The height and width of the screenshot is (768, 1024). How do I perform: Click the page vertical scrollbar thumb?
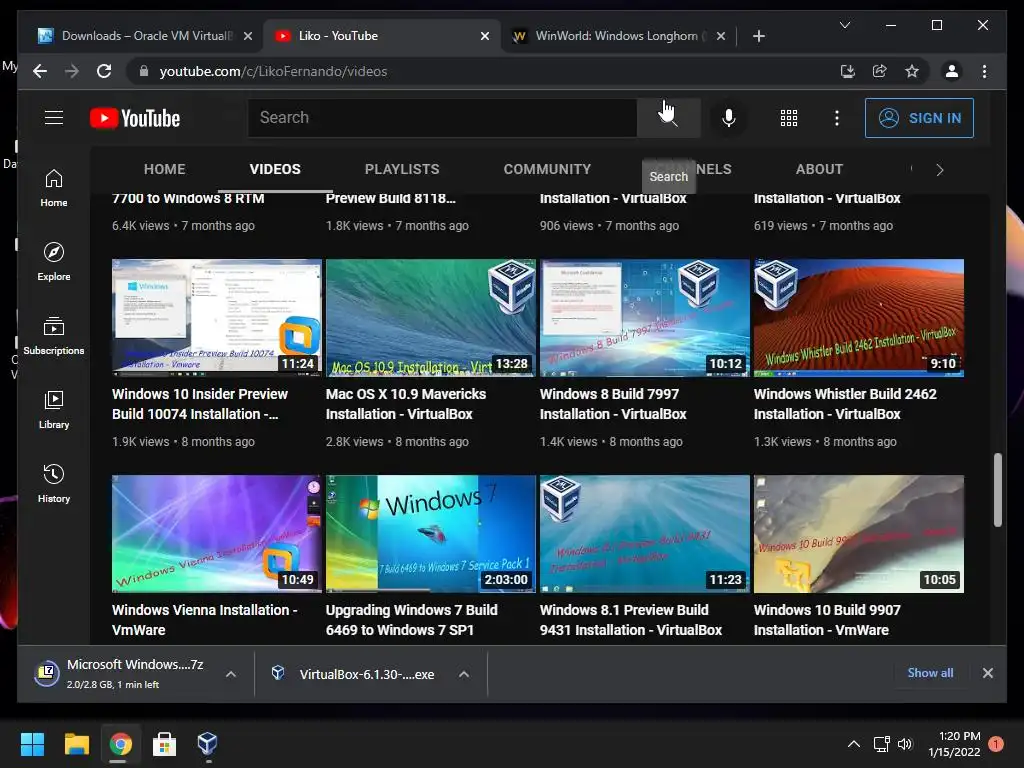pos(997,490)
